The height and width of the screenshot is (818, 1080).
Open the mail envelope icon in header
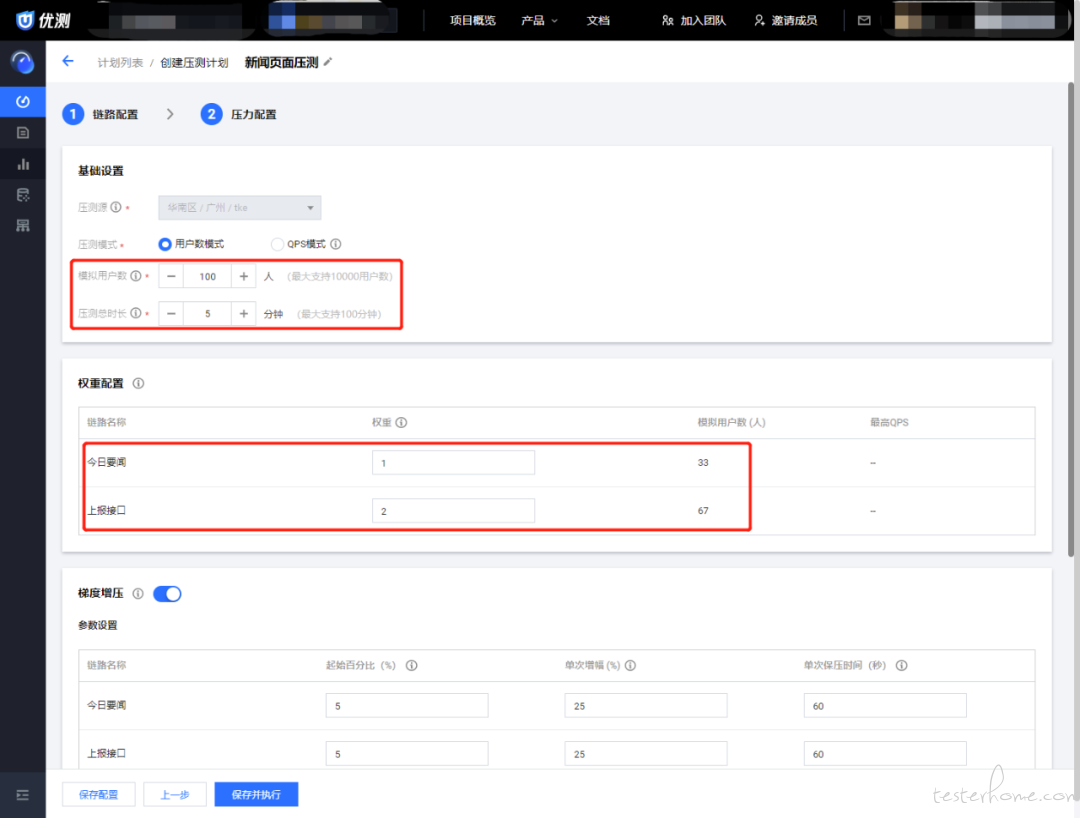[x=864, y=20]
